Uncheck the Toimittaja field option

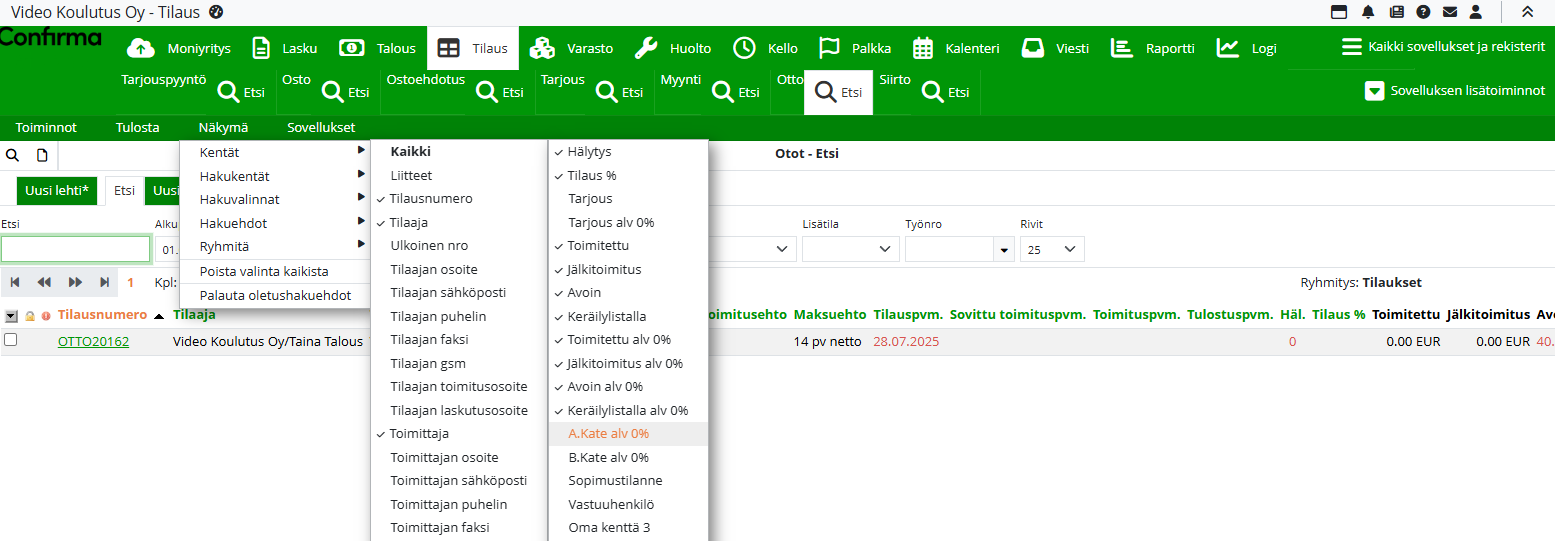pyautogui.click(x=419, y=434)
